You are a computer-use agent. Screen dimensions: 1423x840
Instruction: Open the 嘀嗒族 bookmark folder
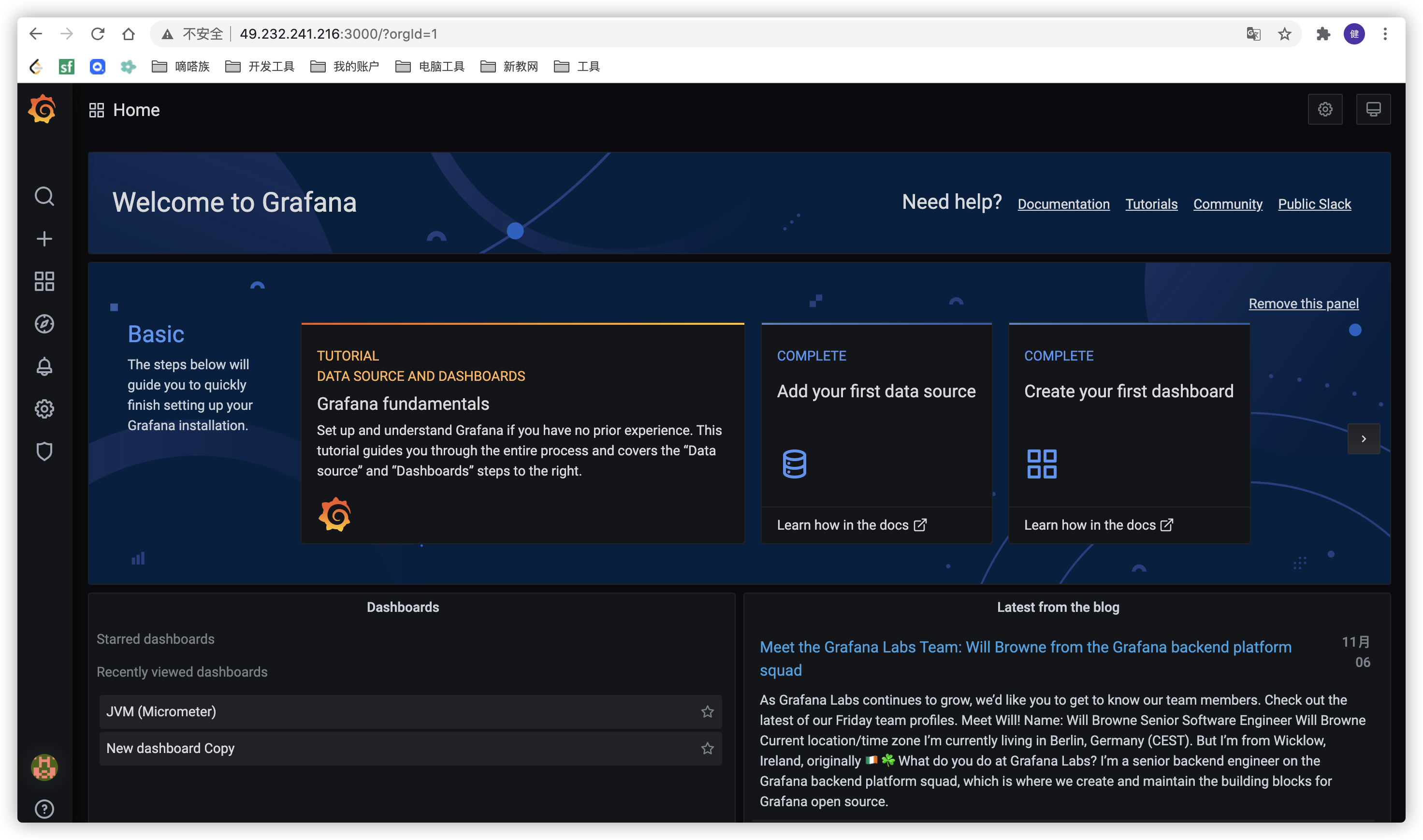[181, 67]
